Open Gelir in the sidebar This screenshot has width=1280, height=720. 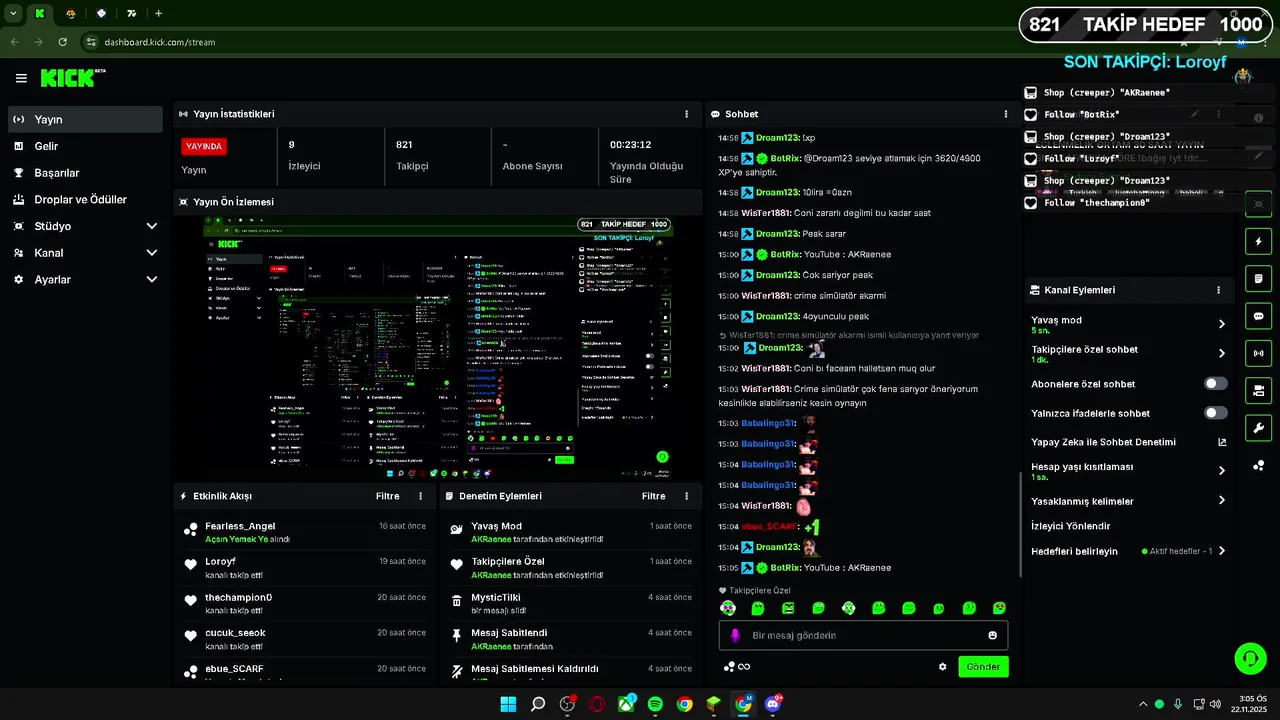(x=85, y=146)
